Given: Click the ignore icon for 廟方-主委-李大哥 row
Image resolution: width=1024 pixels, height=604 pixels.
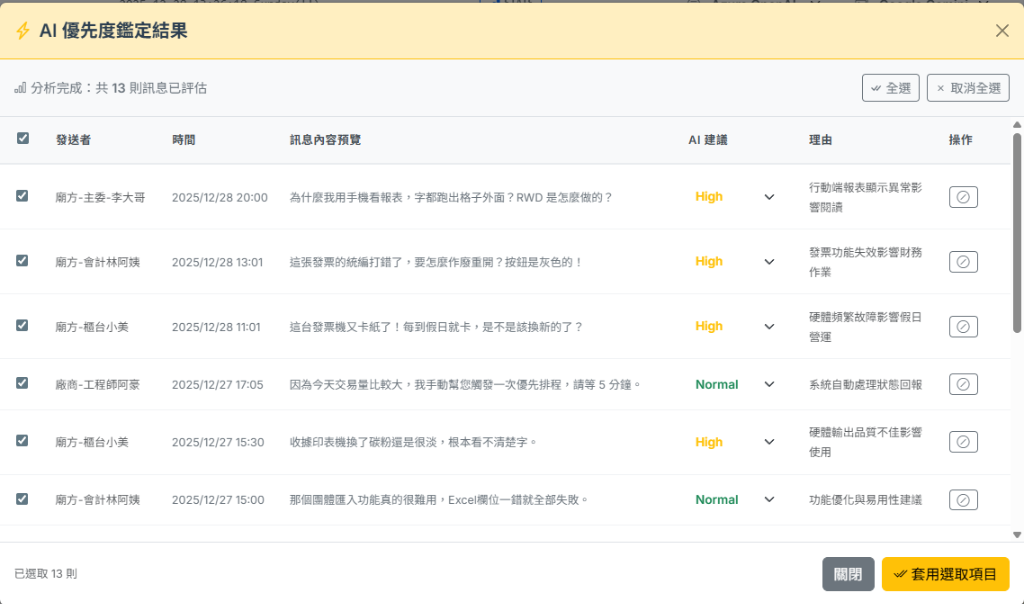Looking at the screenshot, I should [963, 197].
